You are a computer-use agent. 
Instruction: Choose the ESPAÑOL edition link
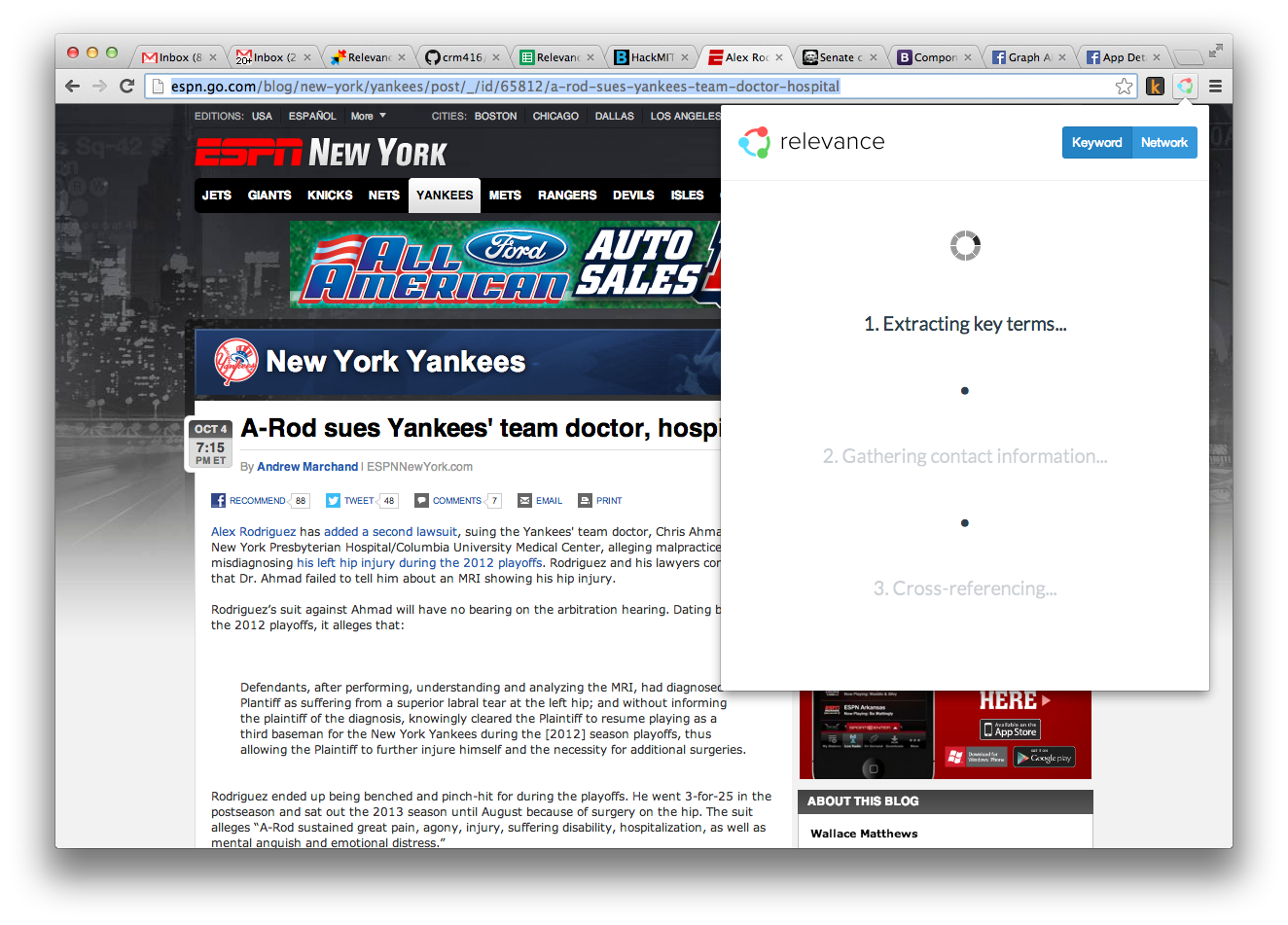click(312, 116)
